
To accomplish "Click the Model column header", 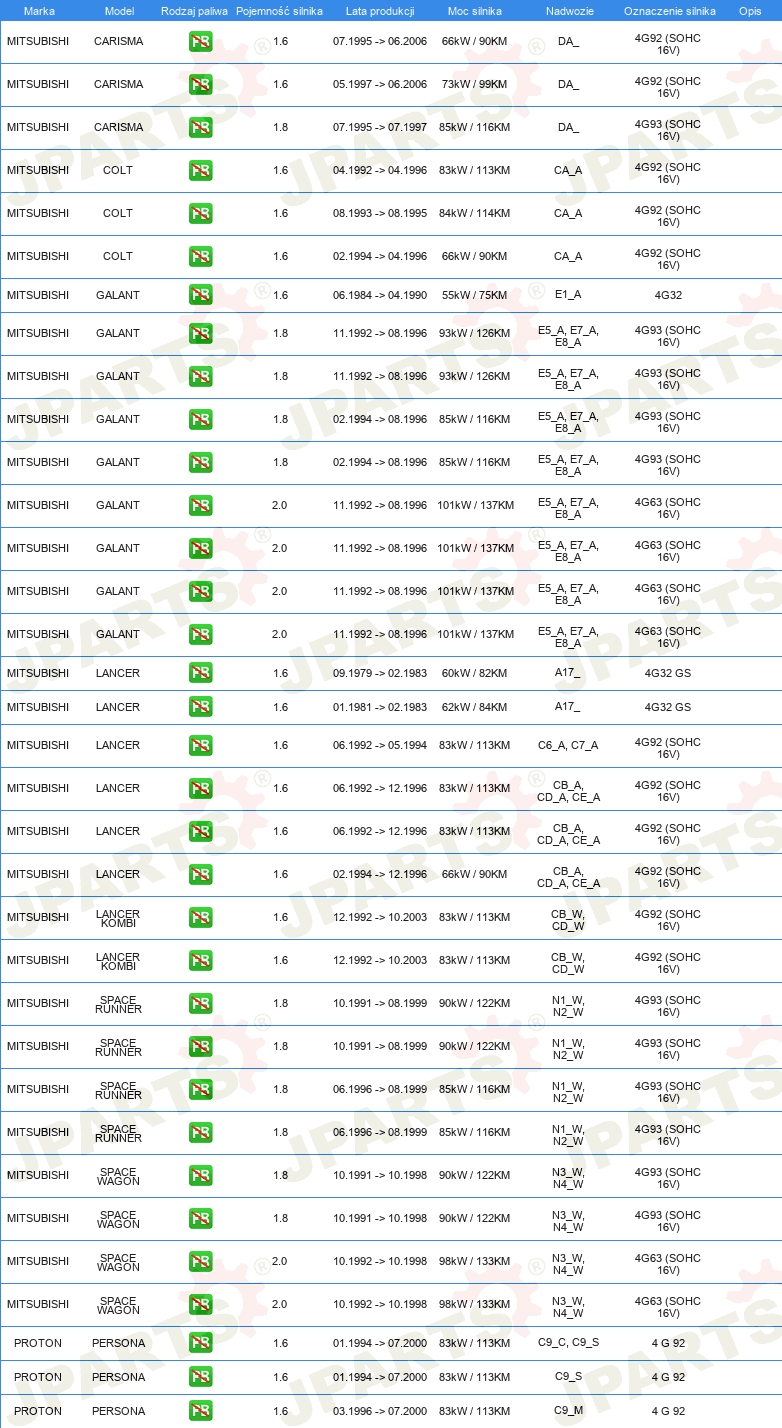I will coord(119,11).
